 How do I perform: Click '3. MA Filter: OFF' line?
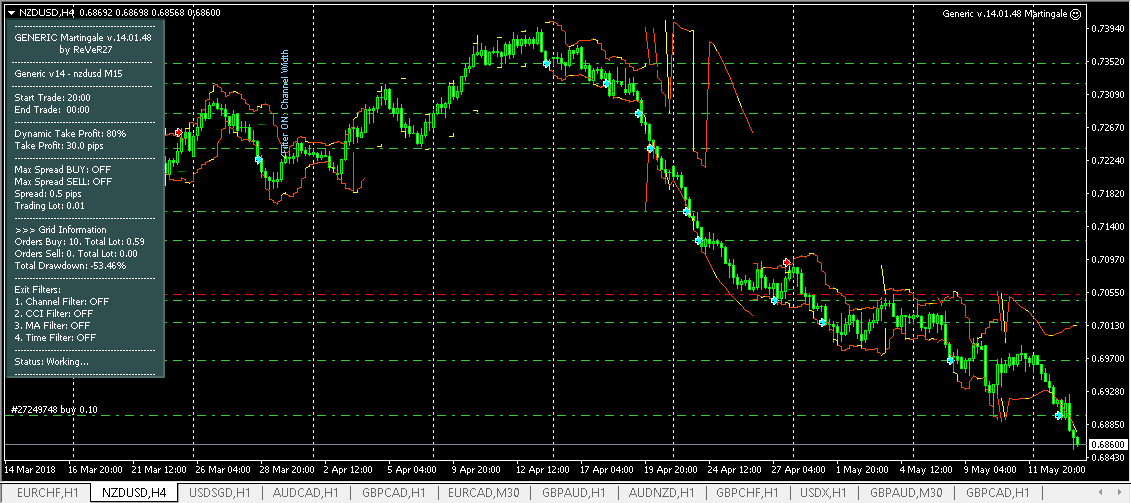coord(52,325)
